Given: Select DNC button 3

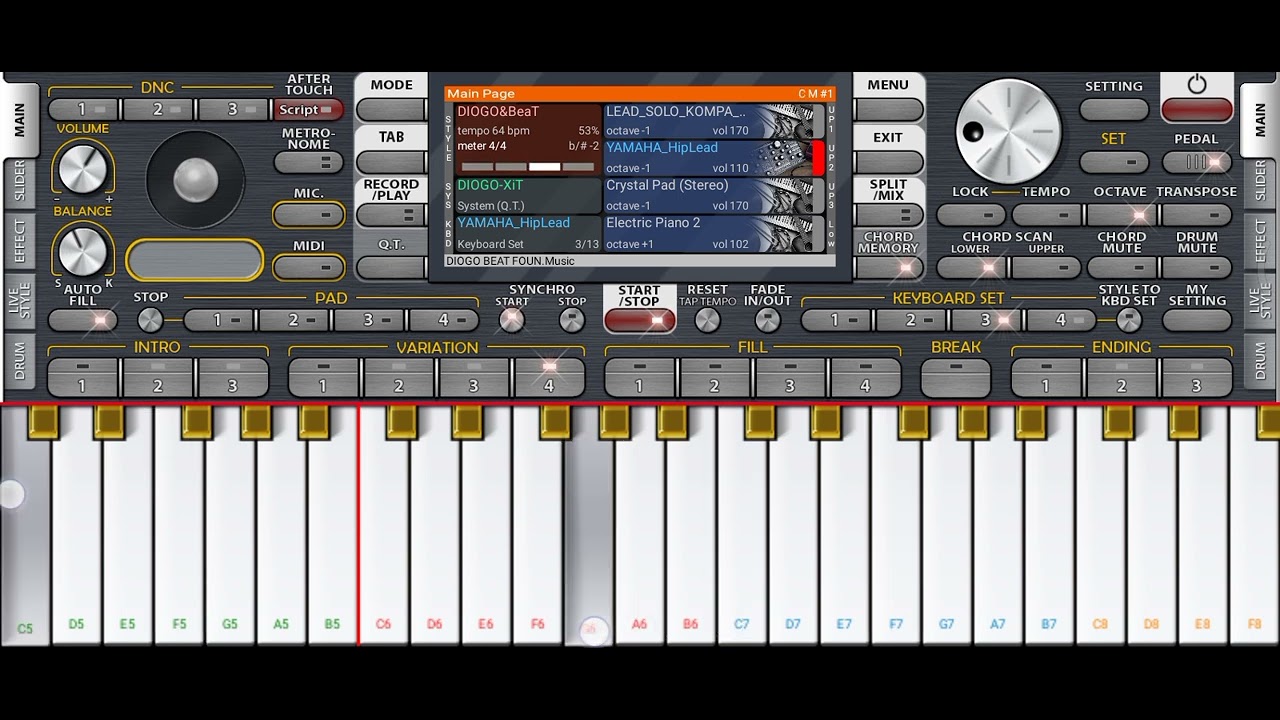Looking at the screenshot, I should coord(233,110).
